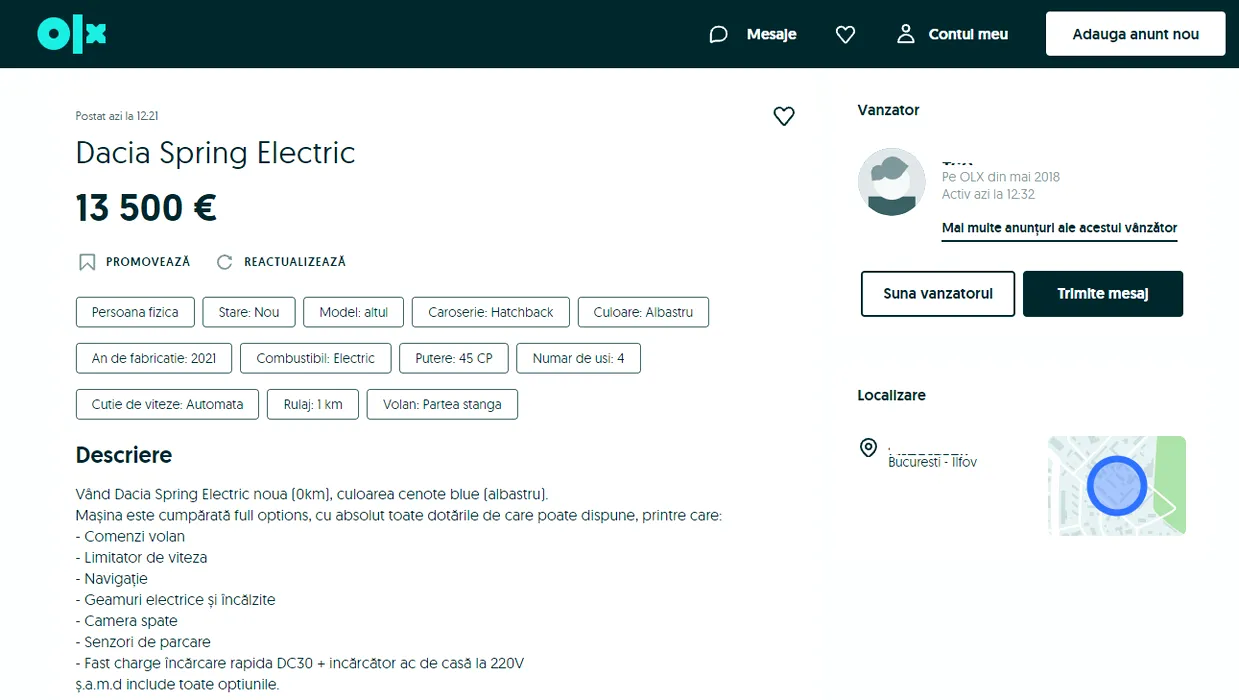
Task: Click the Promoveaza bookmark icon
Action: tap(87, 262)
